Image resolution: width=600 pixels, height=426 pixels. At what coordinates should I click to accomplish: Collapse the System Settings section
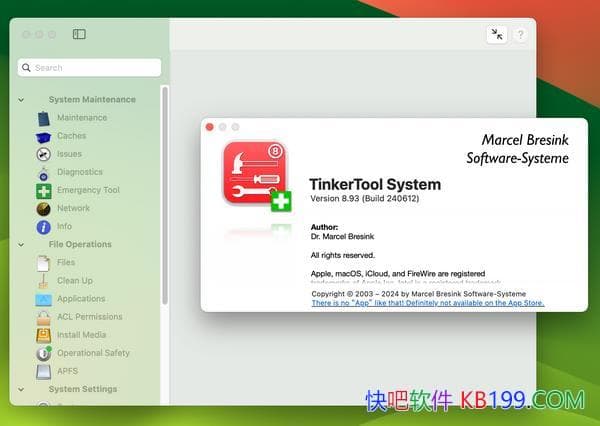click(x=21, y=389)
